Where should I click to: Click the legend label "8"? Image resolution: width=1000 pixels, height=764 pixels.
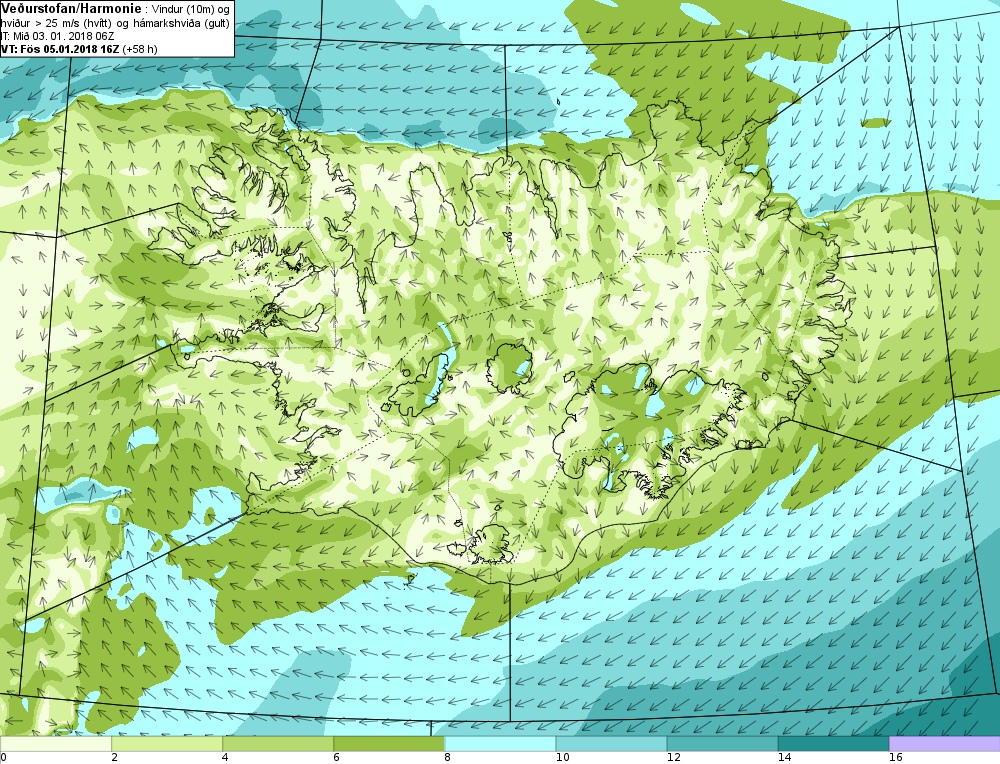(447, 758)
